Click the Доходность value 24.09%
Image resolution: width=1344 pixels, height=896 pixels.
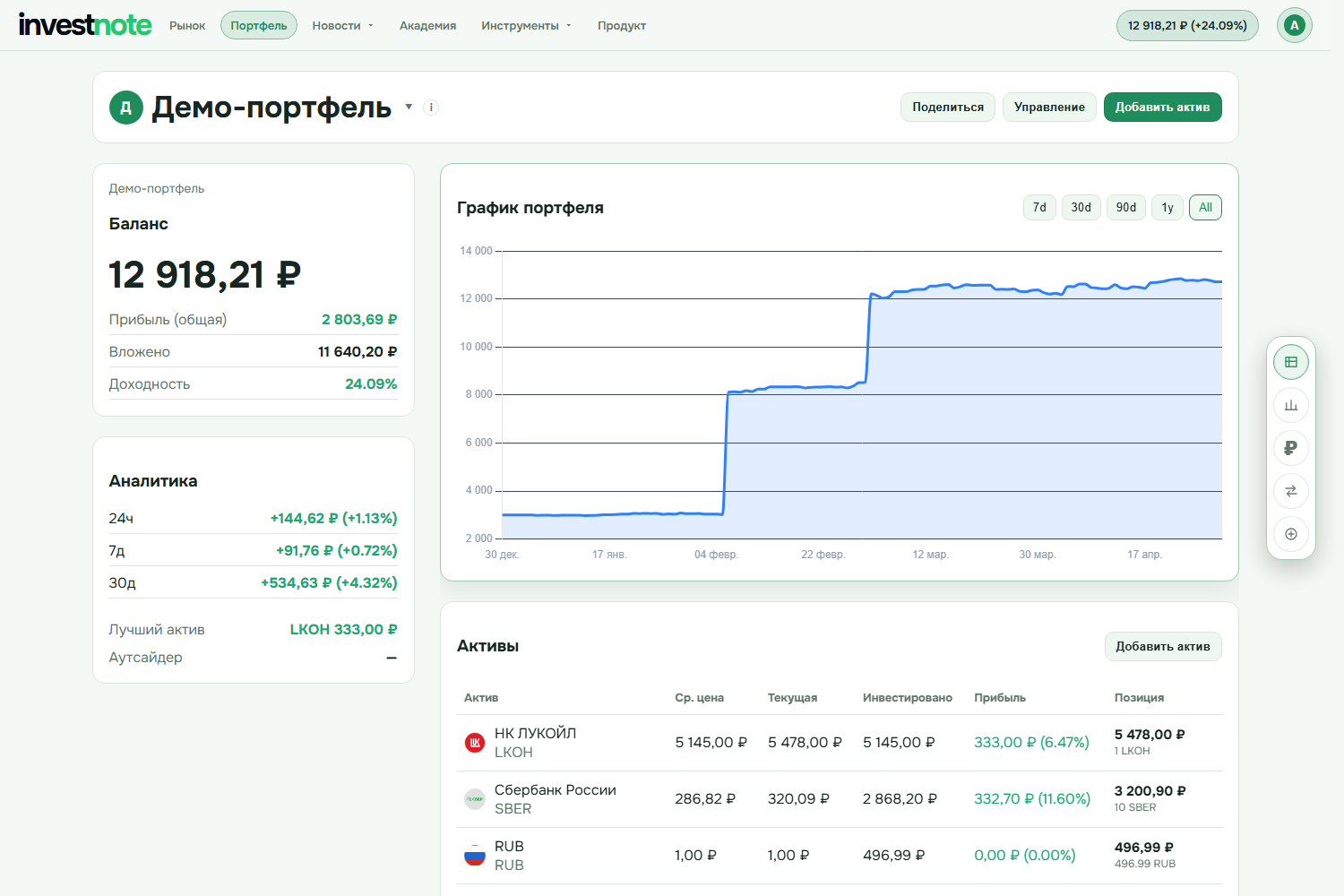(371, 384)
